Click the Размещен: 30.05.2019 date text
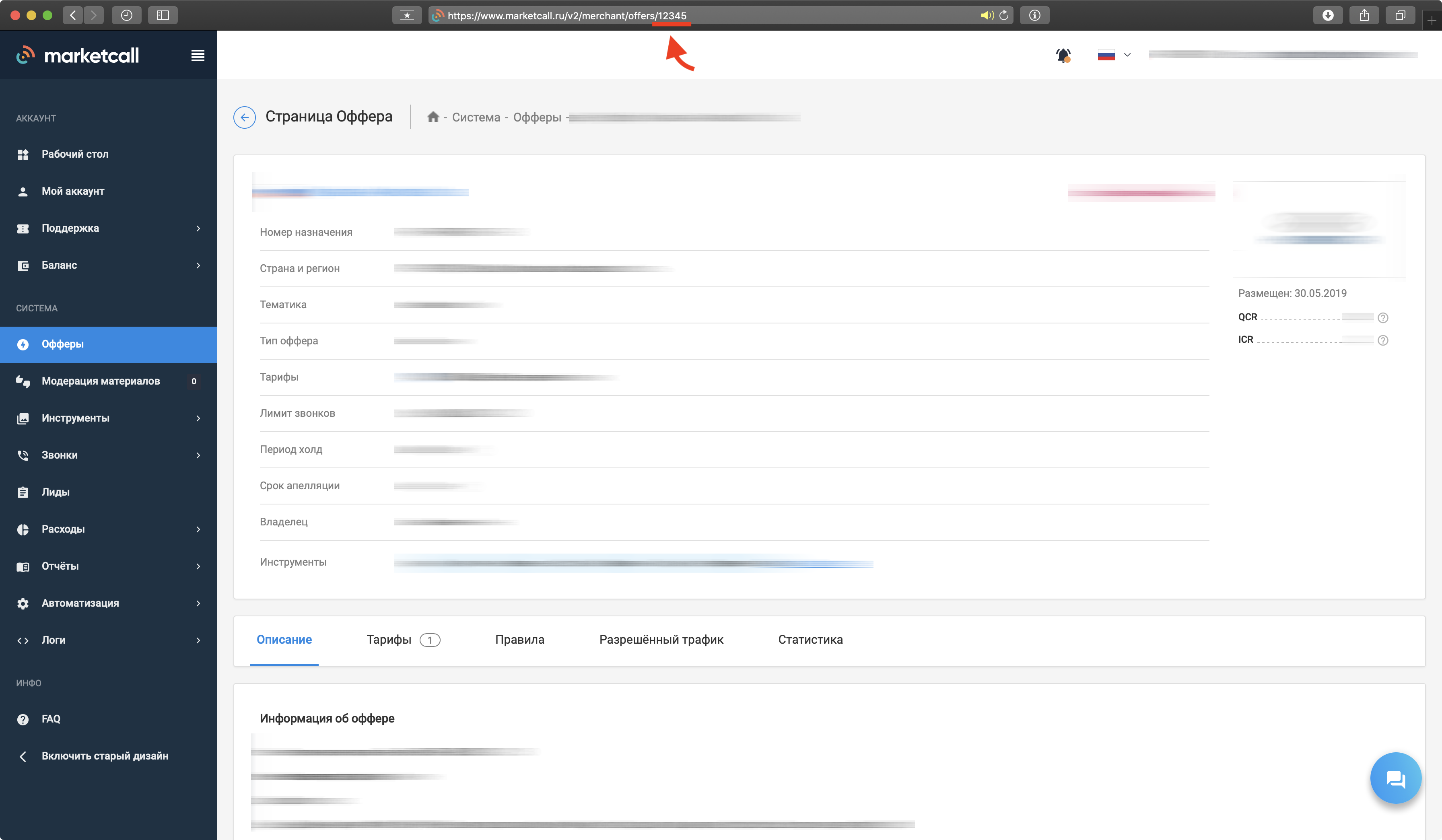Viewport: 1442px width, 840px height. (1292, 294)
